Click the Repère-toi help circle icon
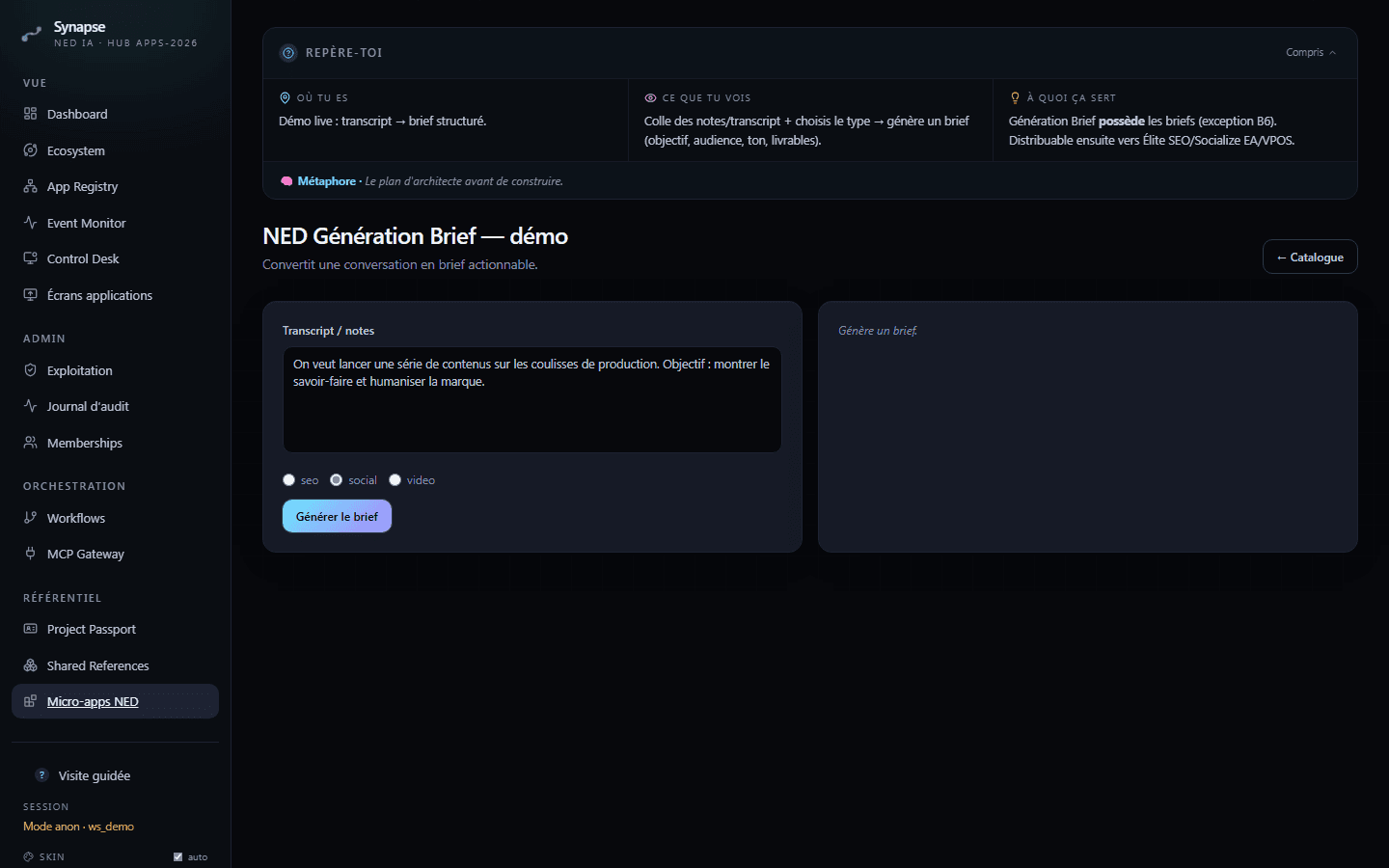The height and width of the screenshot is (868, 1389). click(288, 53)
